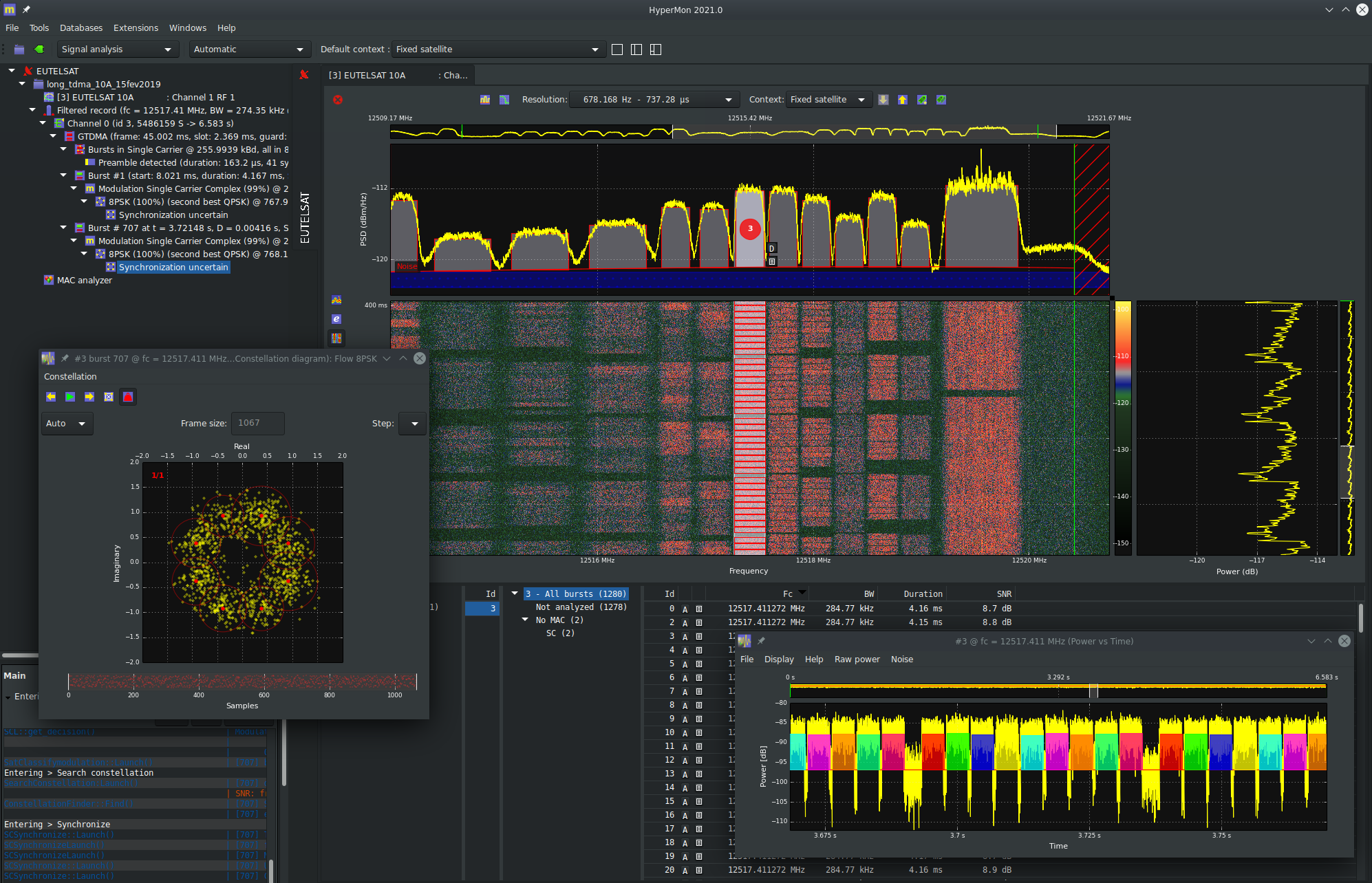The height and width of the screenshot is (883, 1372).
Task: Click the green back arrow toolbar icon
Action: [39, 50]
